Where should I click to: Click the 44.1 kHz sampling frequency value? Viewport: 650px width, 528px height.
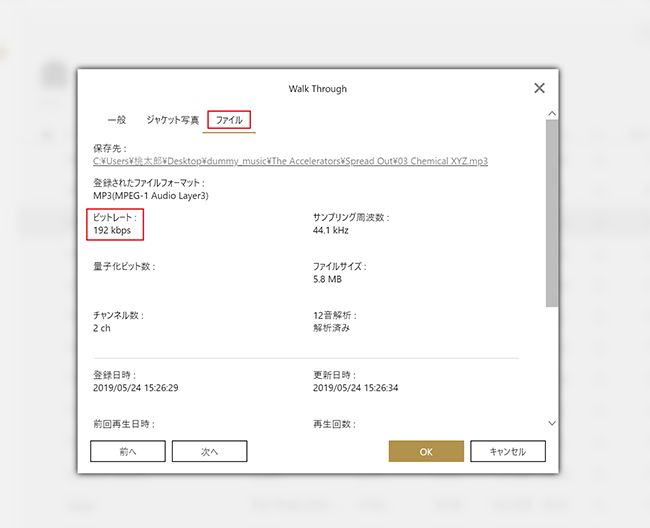tap(330, 230)
